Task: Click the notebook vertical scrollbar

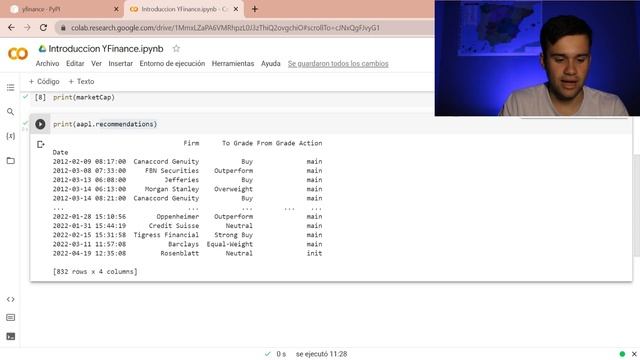Action: (637, 206)
